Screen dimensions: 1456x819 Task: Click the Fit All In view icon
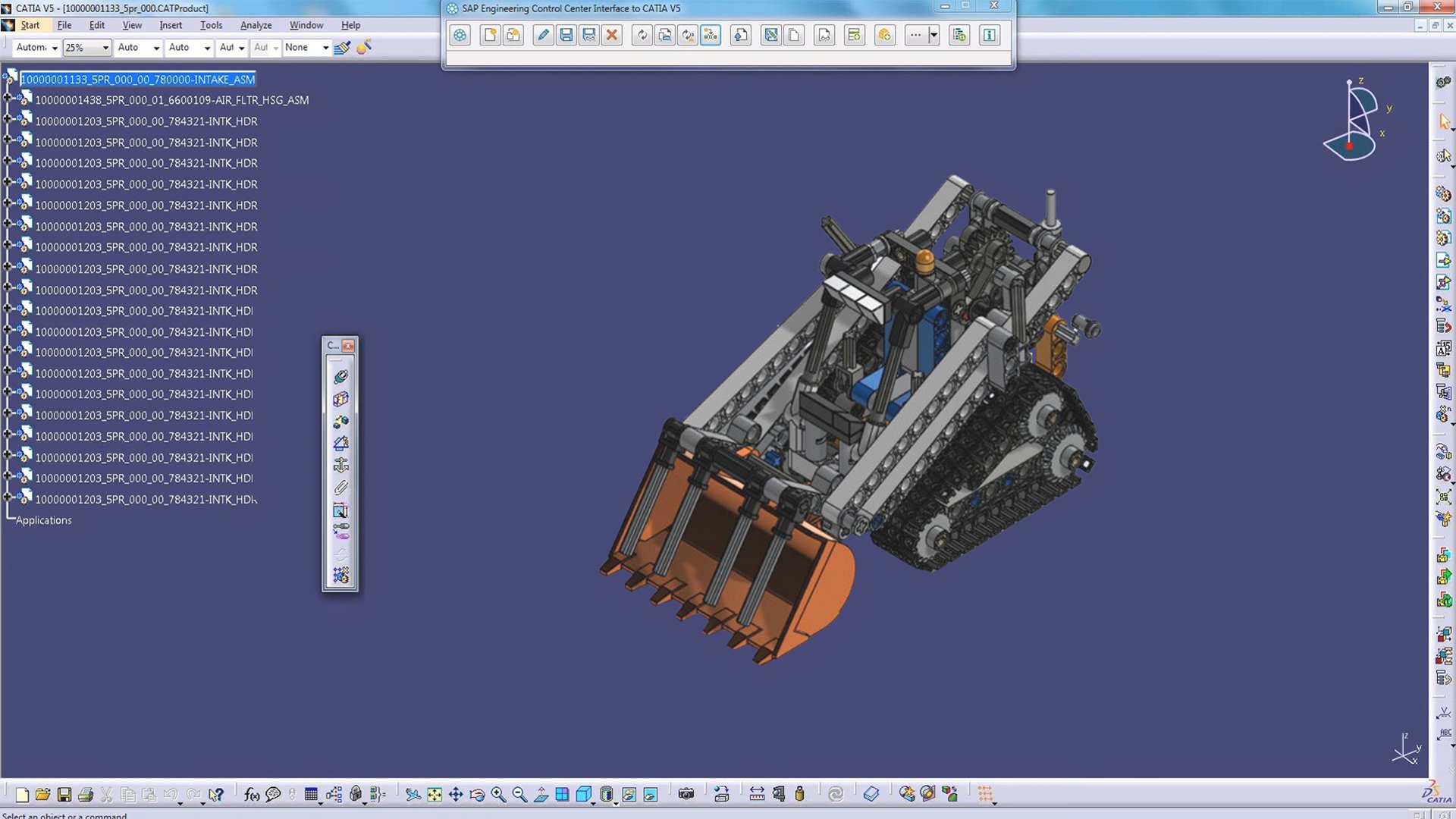tap(435, 794)
